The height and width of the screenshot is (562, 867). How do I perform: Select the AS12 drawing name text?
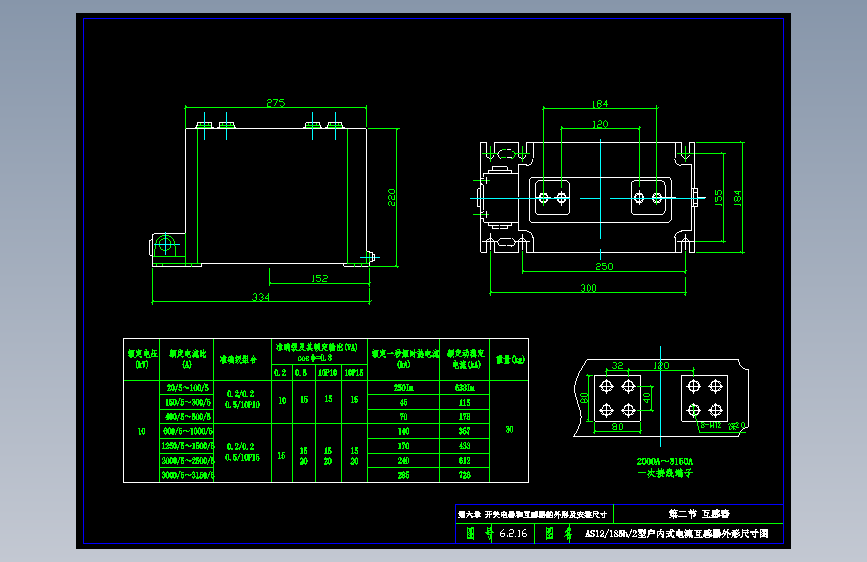(676, 534)
